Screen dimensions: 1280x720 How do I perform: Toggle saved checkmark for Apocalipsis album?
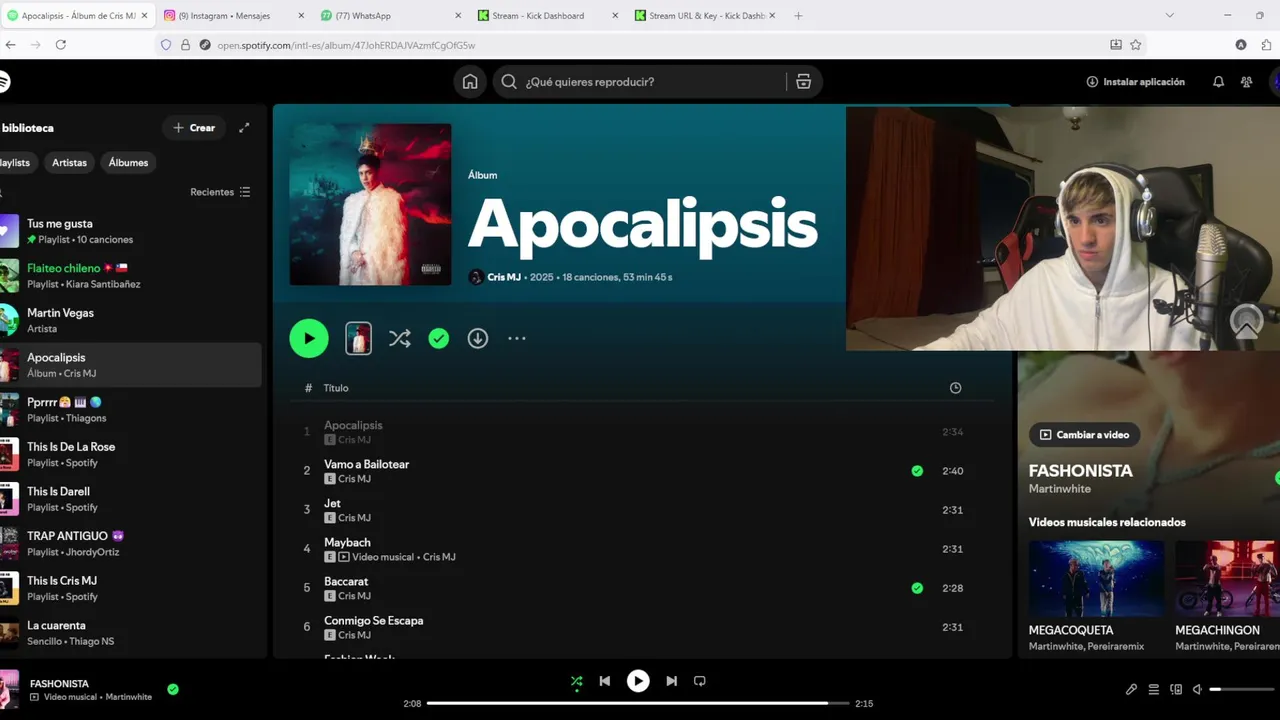coord(439,339)
